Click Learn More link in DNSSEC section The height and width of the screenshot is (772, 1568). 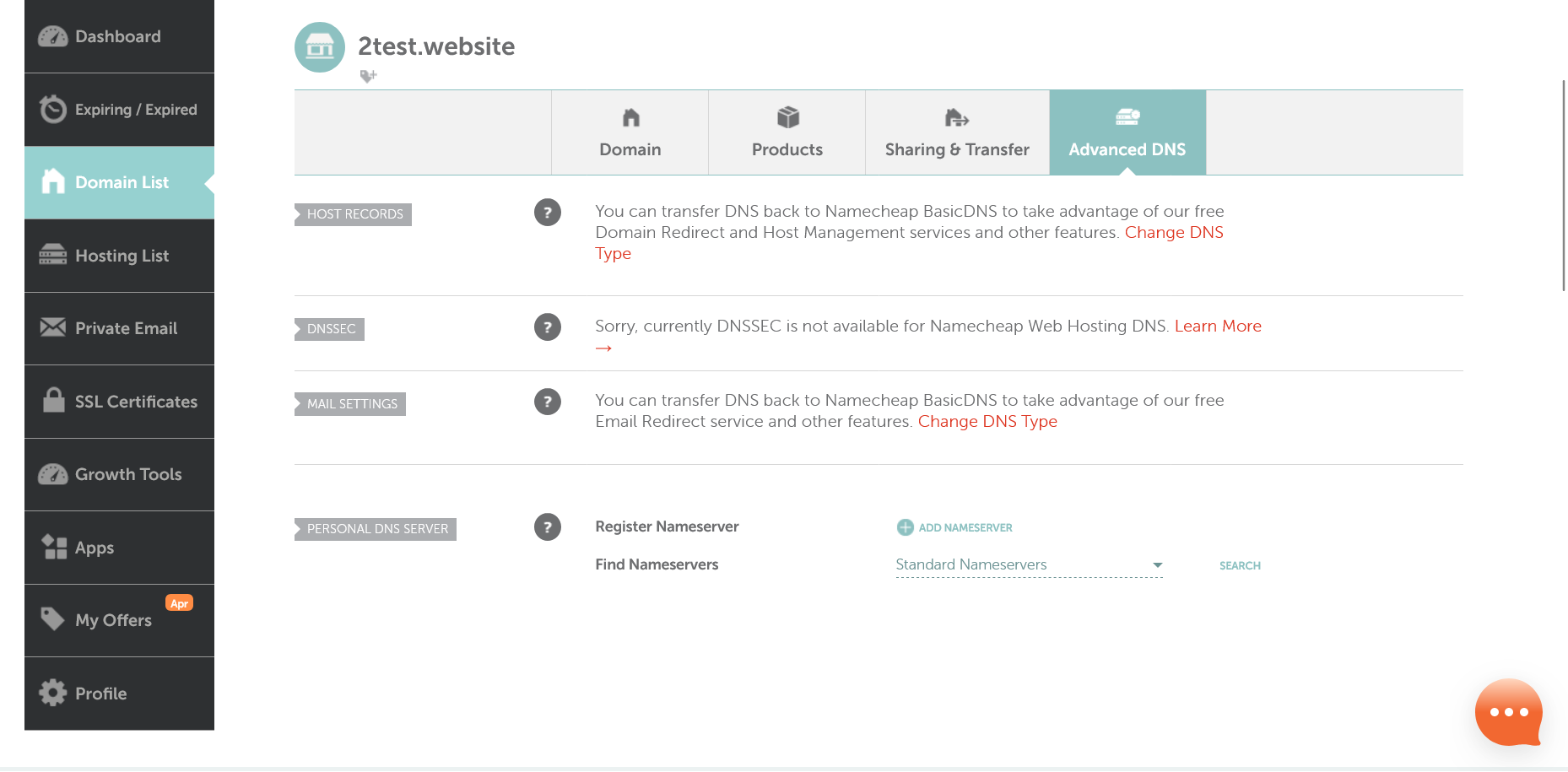click(1218, 327)
